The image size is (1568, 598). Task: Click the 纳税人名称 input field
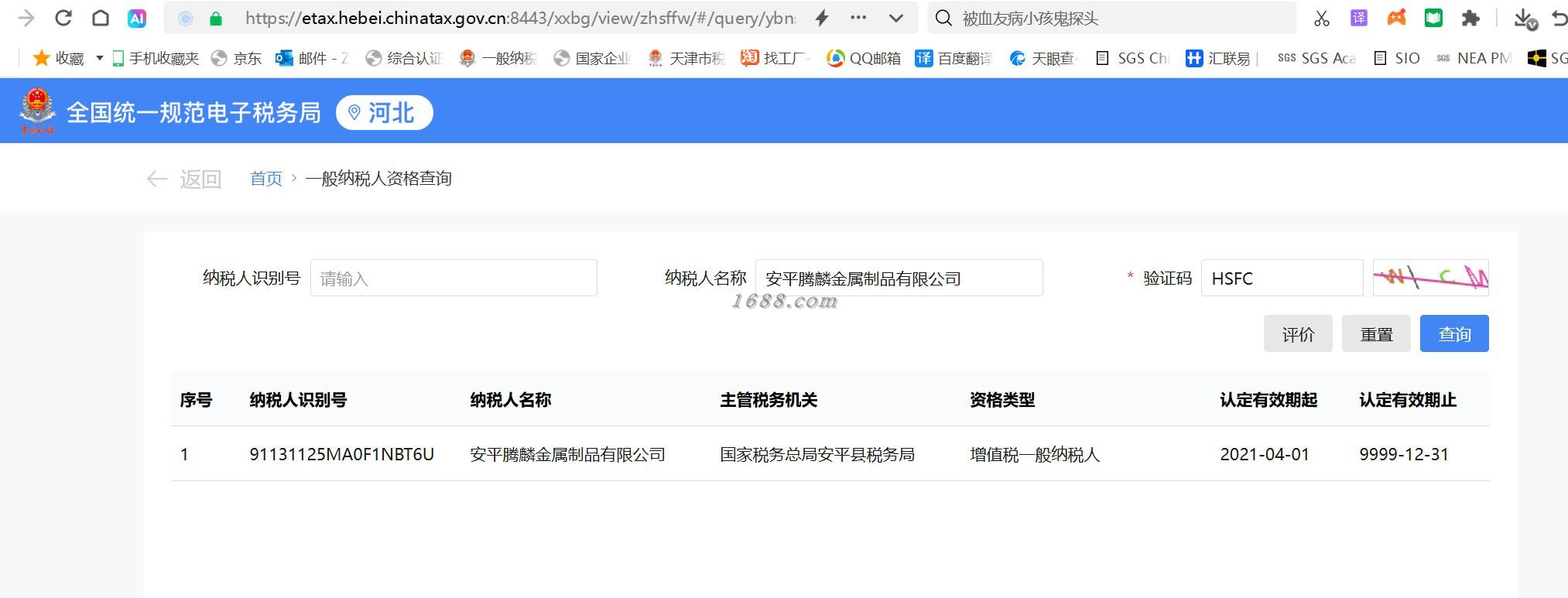(899, 278)
